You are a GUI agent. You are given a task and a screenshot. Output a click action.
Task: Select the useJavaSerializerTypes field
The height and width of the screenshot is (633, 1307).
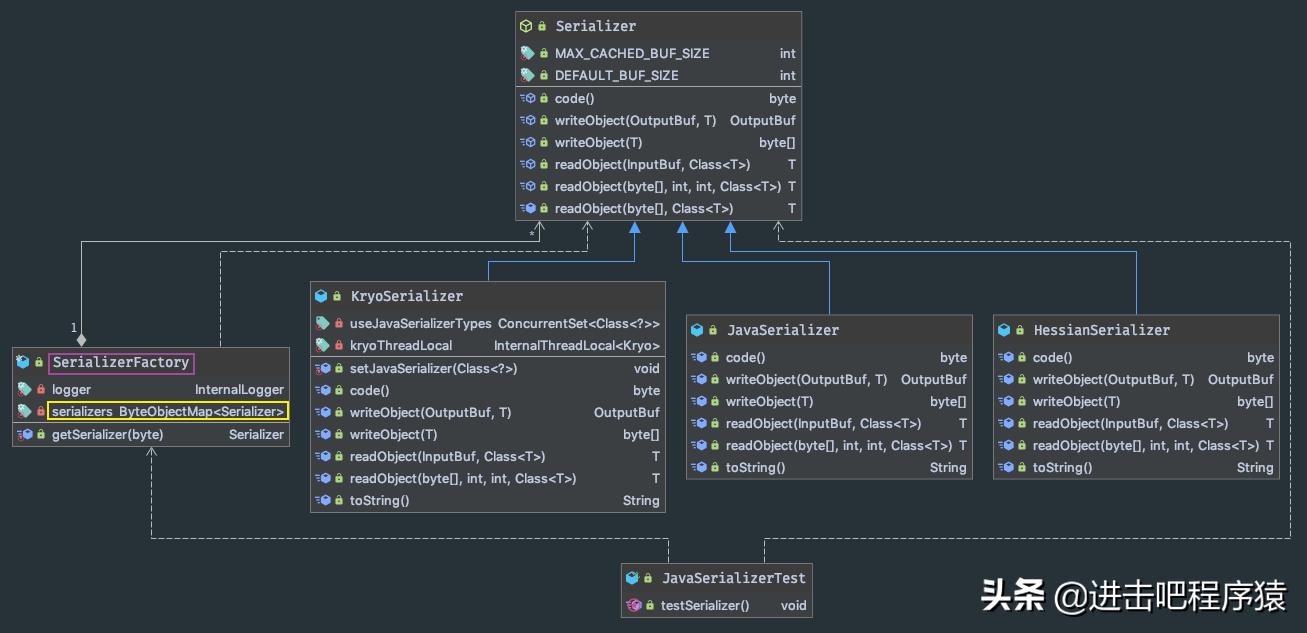tap(420, 323)
